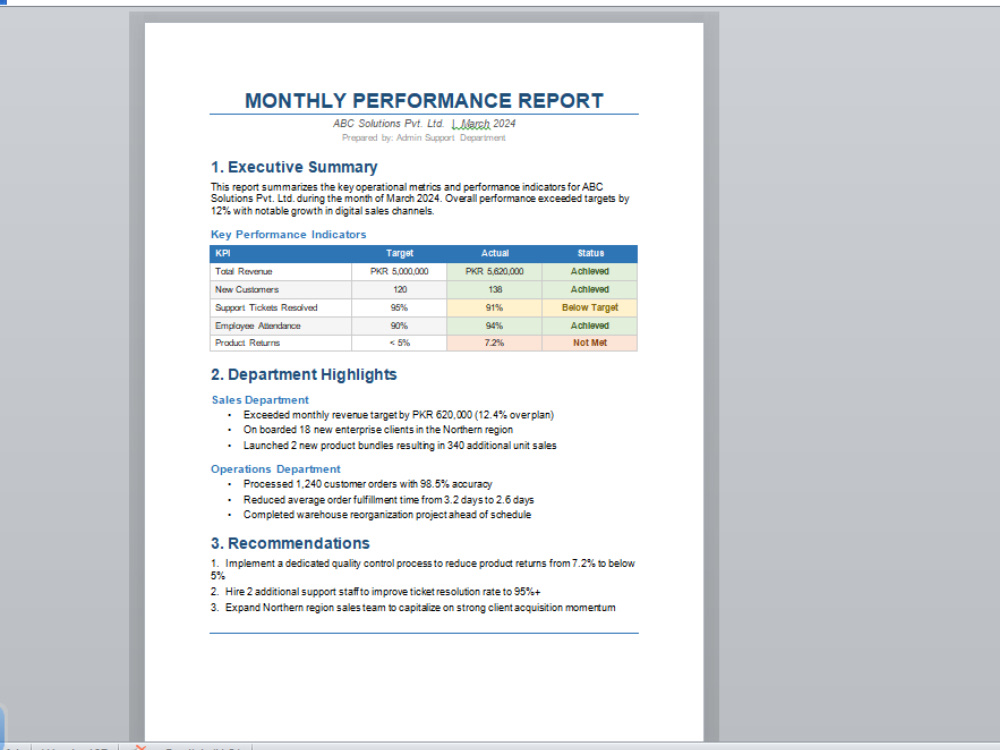The image size is (1000, 750).
Task: Click the 'Sales Department' subheading
Action: (260, 400)
